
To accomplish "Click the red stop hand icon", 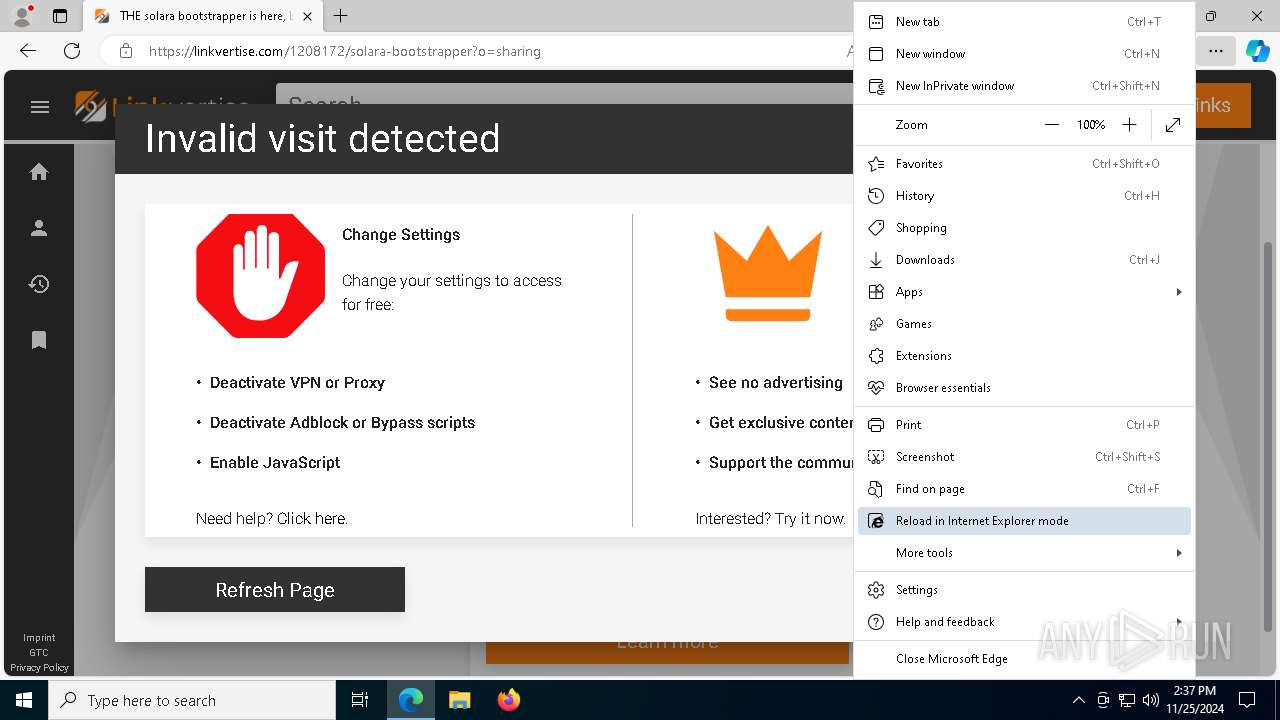I will click(x=261, y=275).
